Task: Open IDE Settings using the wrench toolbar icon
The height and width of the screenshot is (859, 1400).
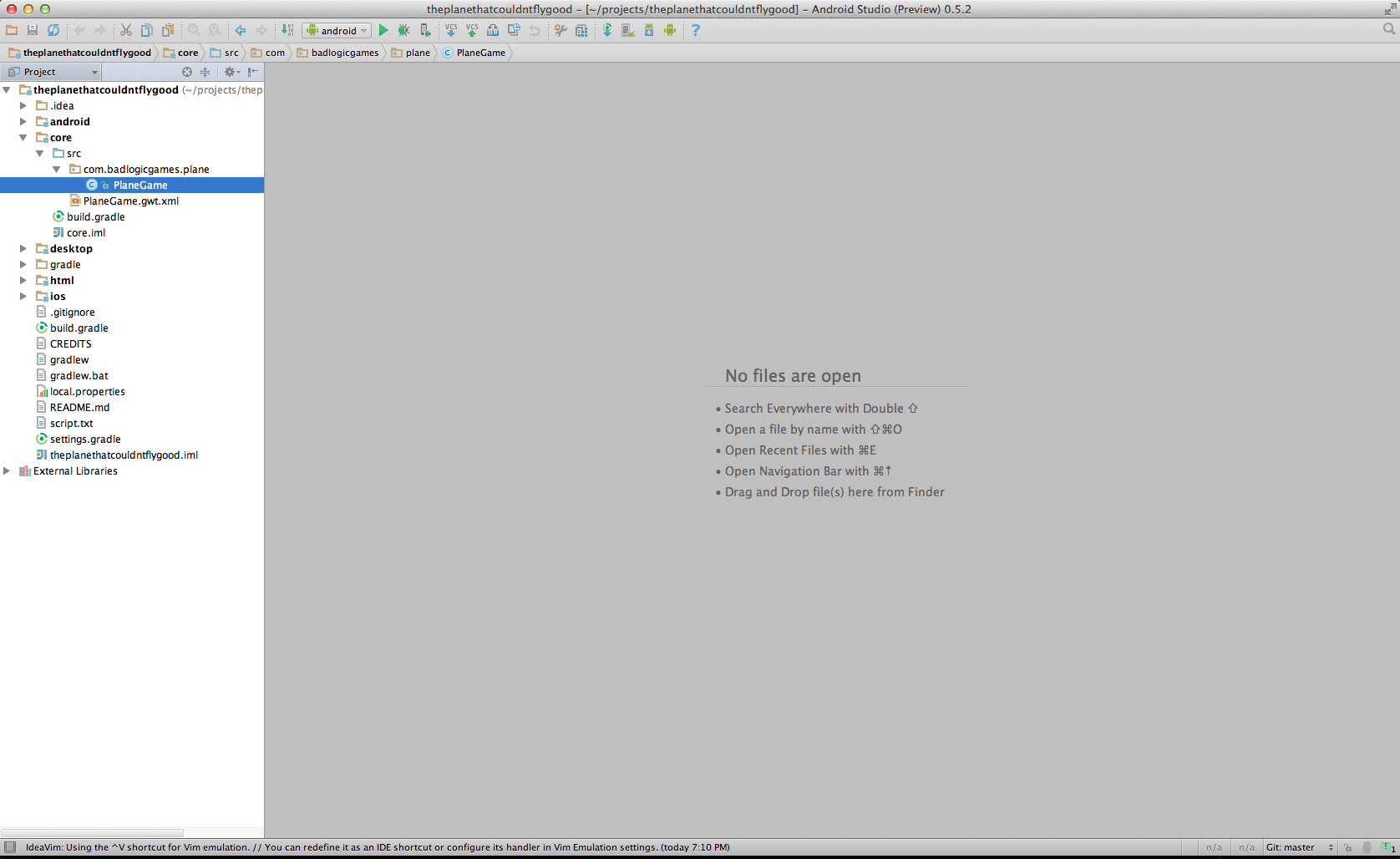Action: pos(560,31)
